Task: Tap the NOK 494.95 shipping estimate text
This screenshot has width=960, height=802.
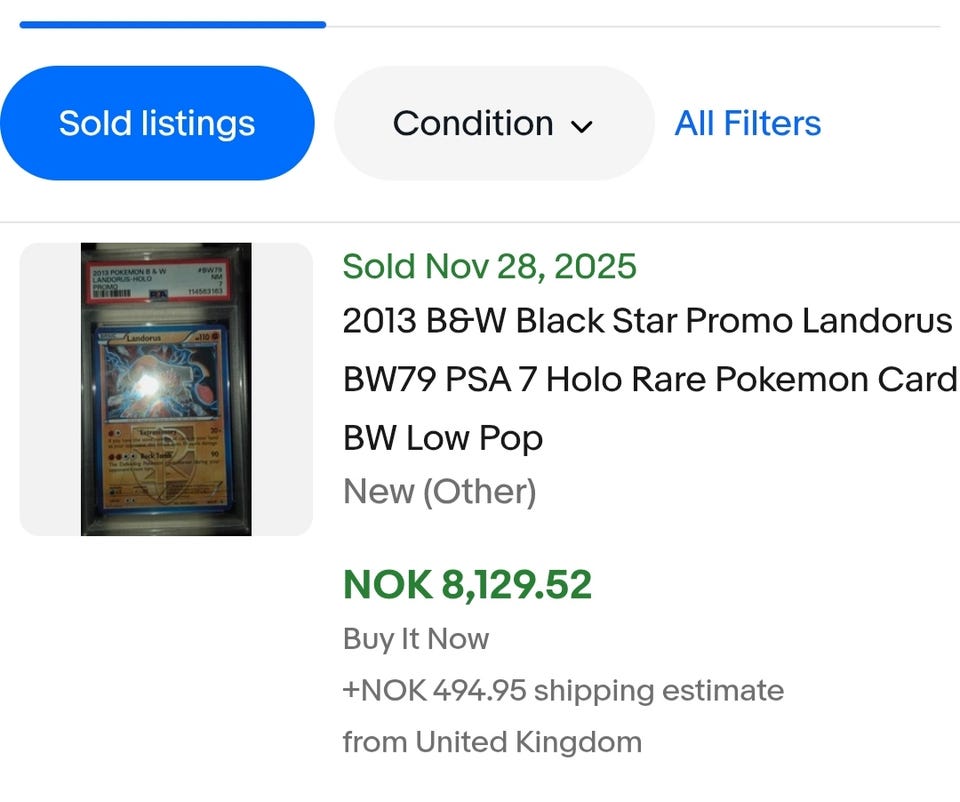Action: tap(563, 690)
